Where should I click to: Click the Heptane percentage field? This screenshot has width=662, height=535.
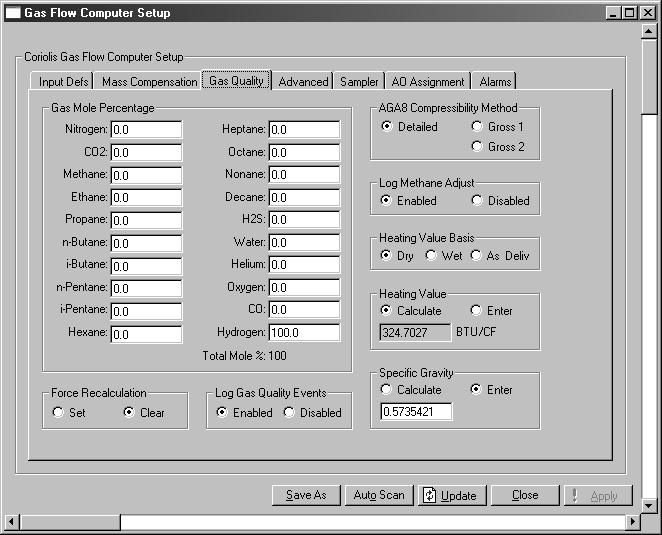pos(304,129)
